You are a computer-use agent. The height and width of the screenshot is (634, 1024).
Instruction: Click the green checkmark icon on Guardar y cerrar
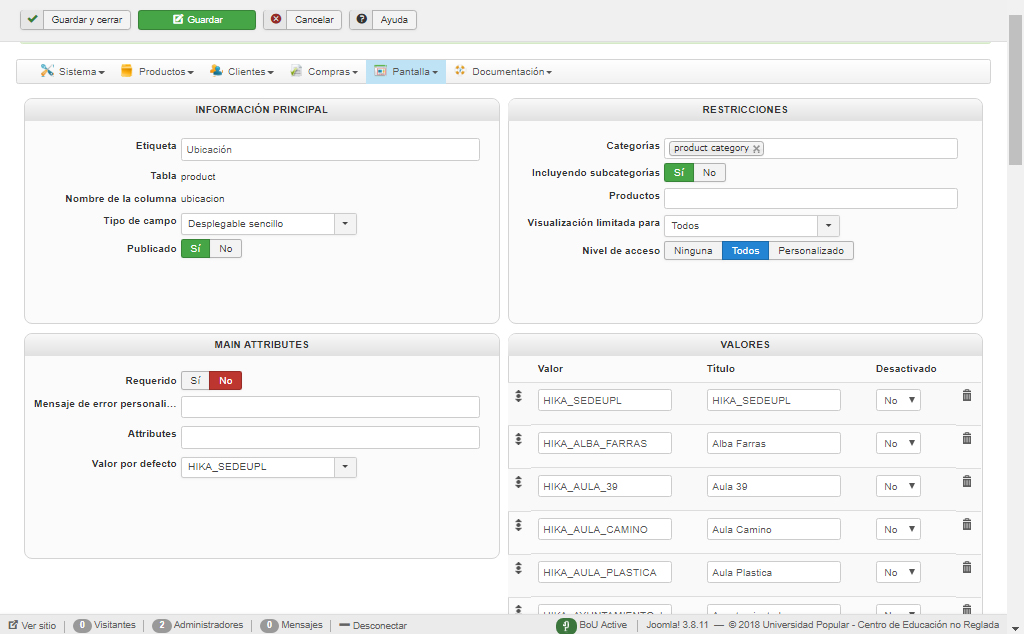(x=32, y=20)
